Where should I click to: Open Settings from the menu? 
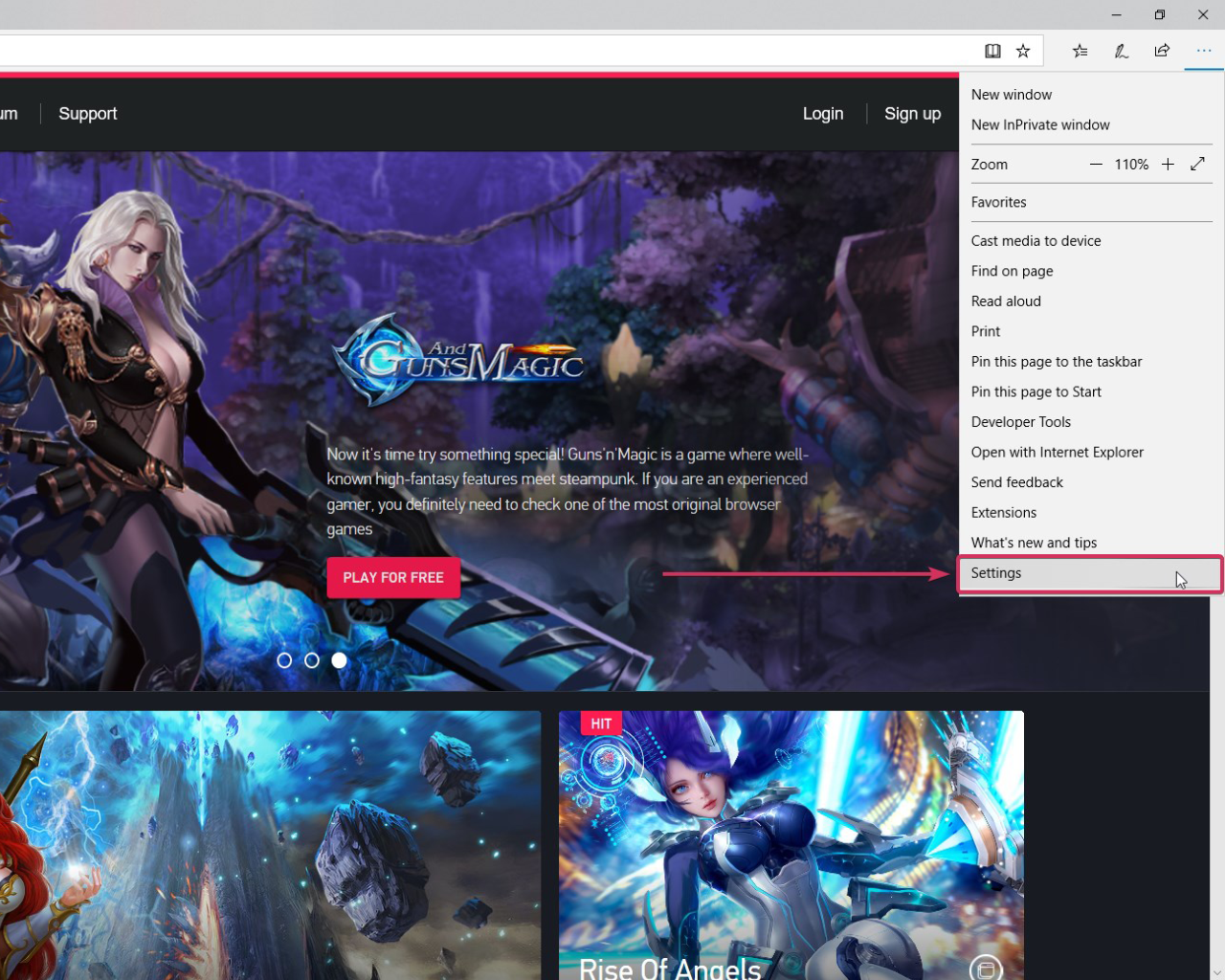tap(996, 573)
